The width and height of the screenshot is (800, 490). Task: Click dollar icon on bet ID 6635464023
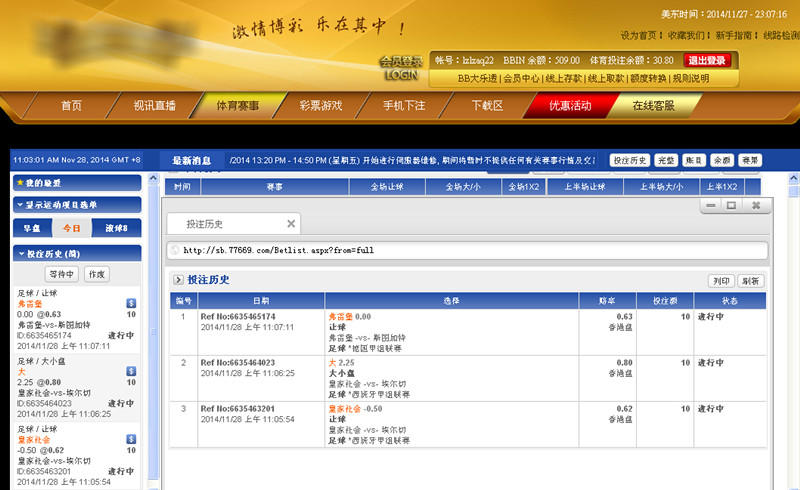click(131, 371)
